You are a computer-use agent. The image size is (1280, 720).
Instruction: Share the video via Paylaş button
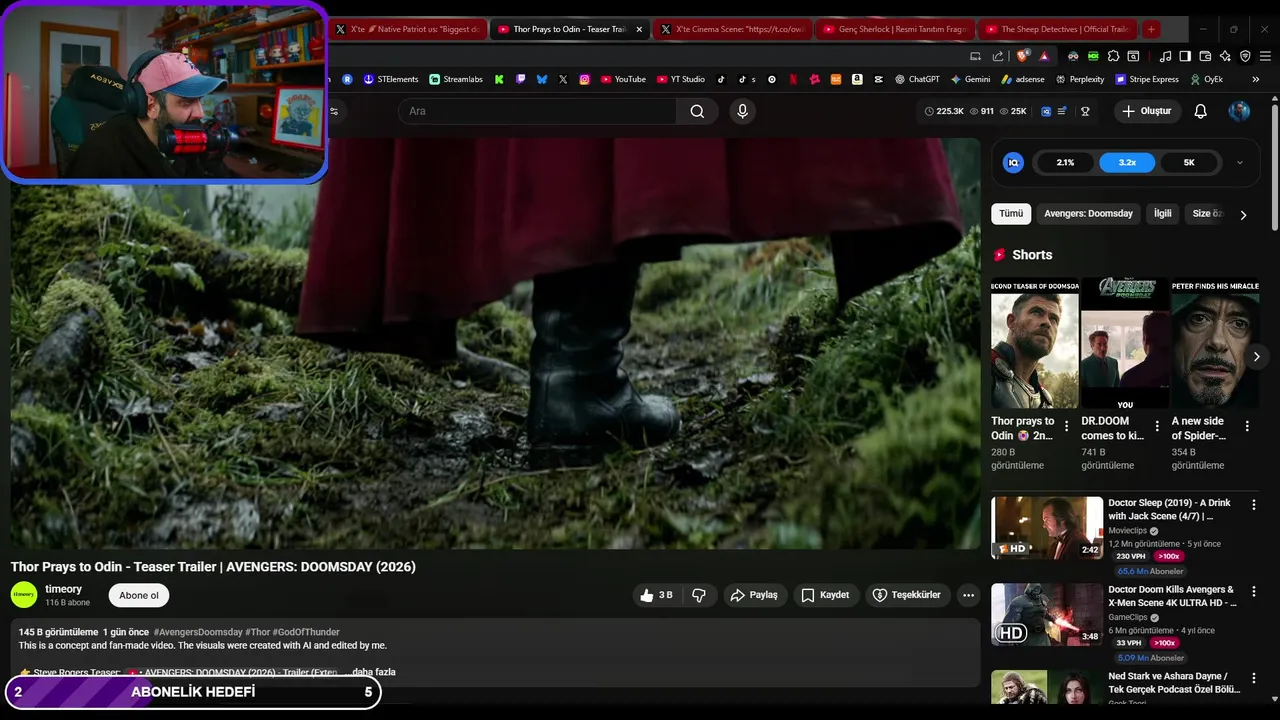click(754, 595)
